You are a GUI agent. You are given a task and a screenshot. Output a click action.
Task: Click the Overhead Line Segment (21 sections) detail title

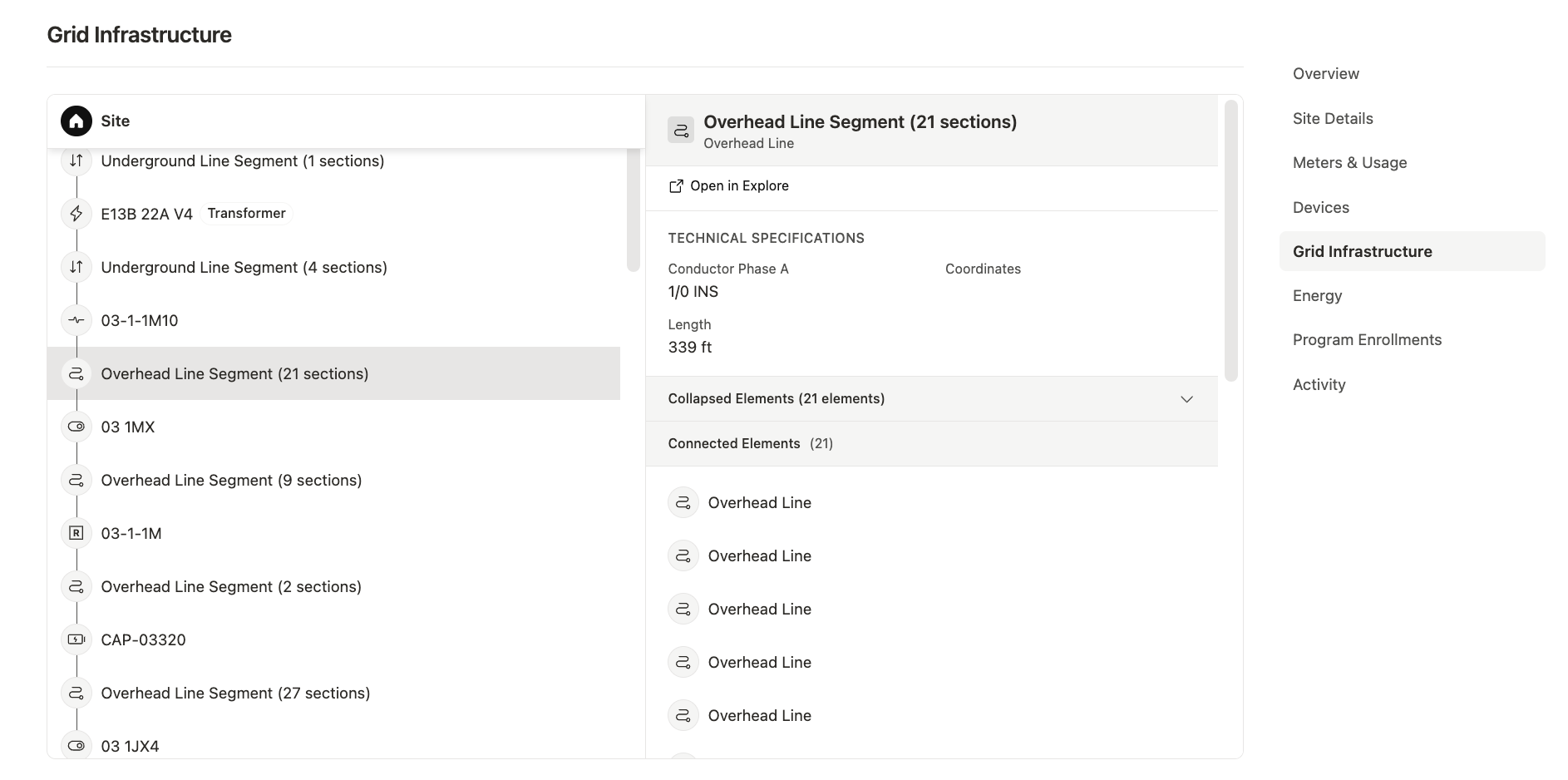coord(860,122)
